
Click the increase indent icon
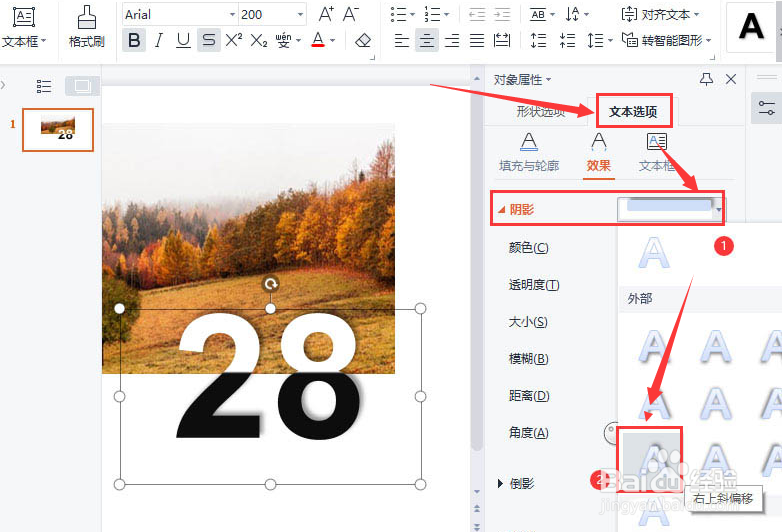[502, 15]
